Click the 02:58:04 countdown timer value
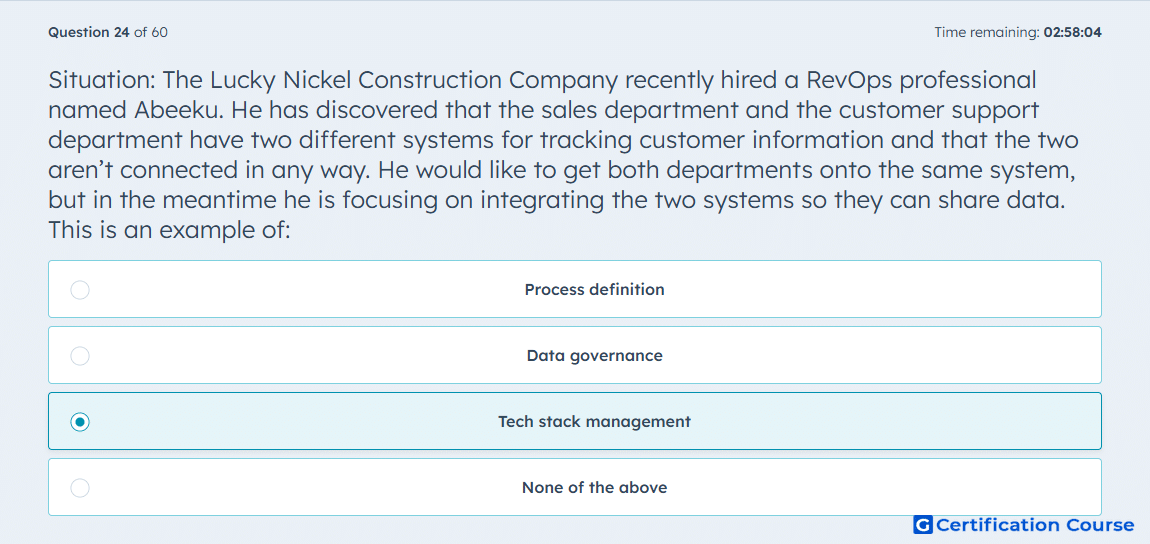Screen dimensions: 1150x544 1073,32
